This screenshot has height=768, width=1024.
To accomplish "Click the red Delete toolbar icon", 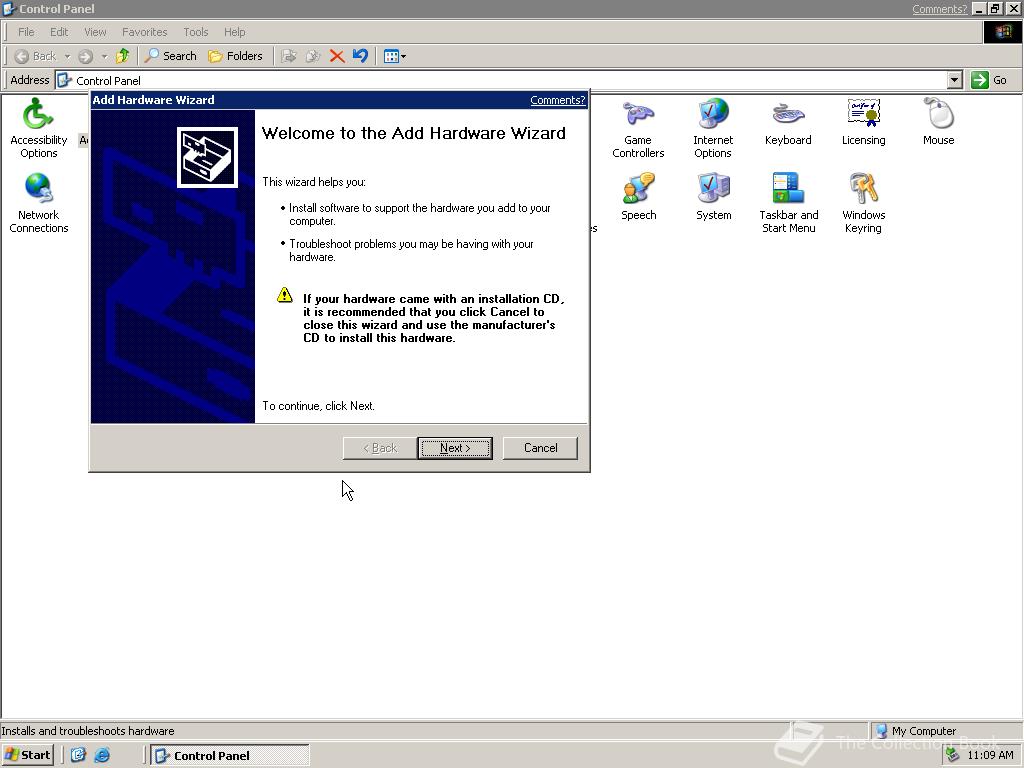I will pyautogui.click(x=337, y=56).
